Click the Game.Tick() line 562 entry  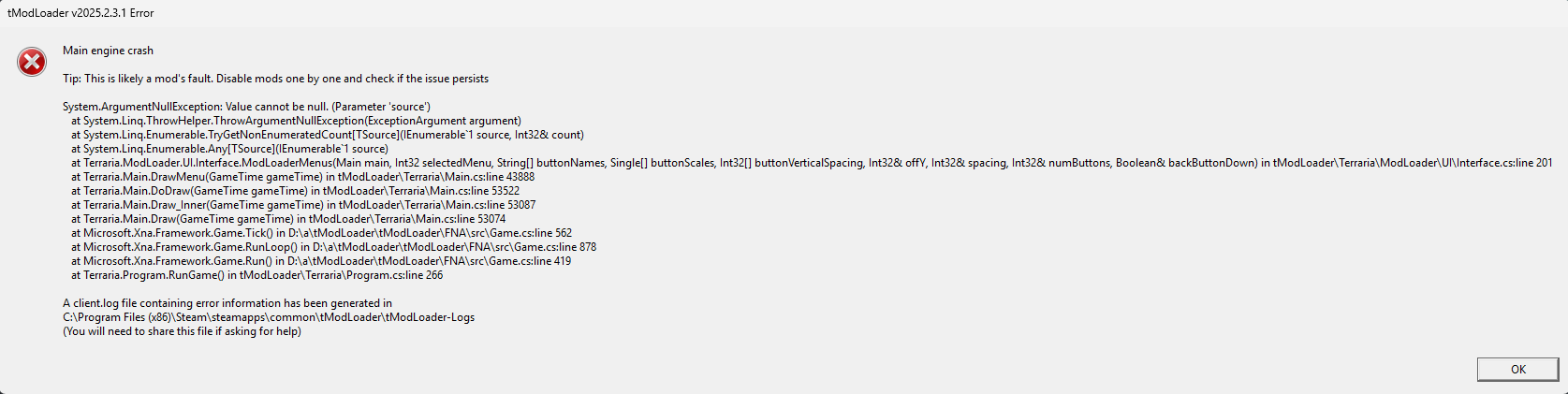pos(321,233)
